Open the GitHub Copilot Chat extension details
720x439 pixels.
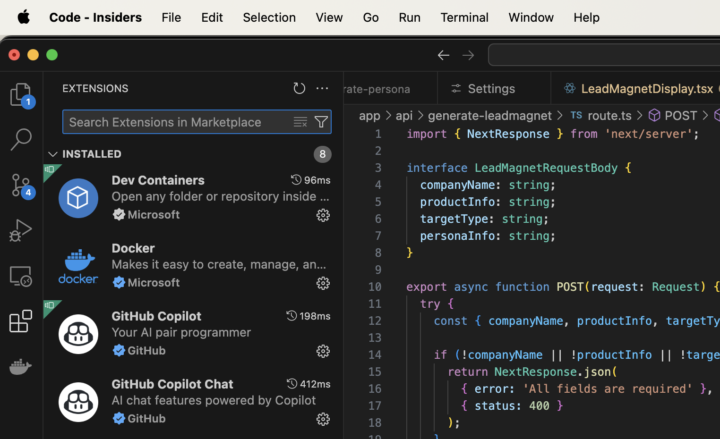[193, 402]
